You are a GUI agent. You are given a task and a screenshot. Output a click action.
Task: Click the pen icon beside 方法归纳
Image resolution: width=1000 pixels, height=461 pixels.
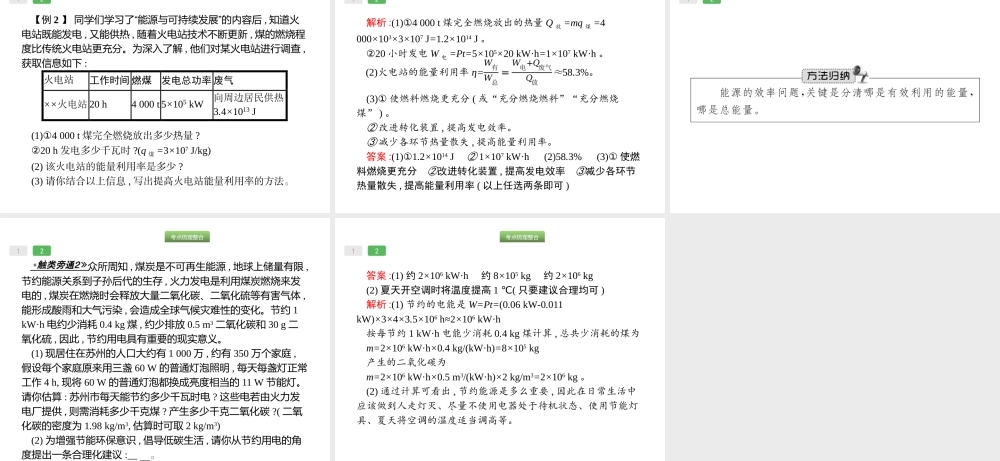coord(860,73)
